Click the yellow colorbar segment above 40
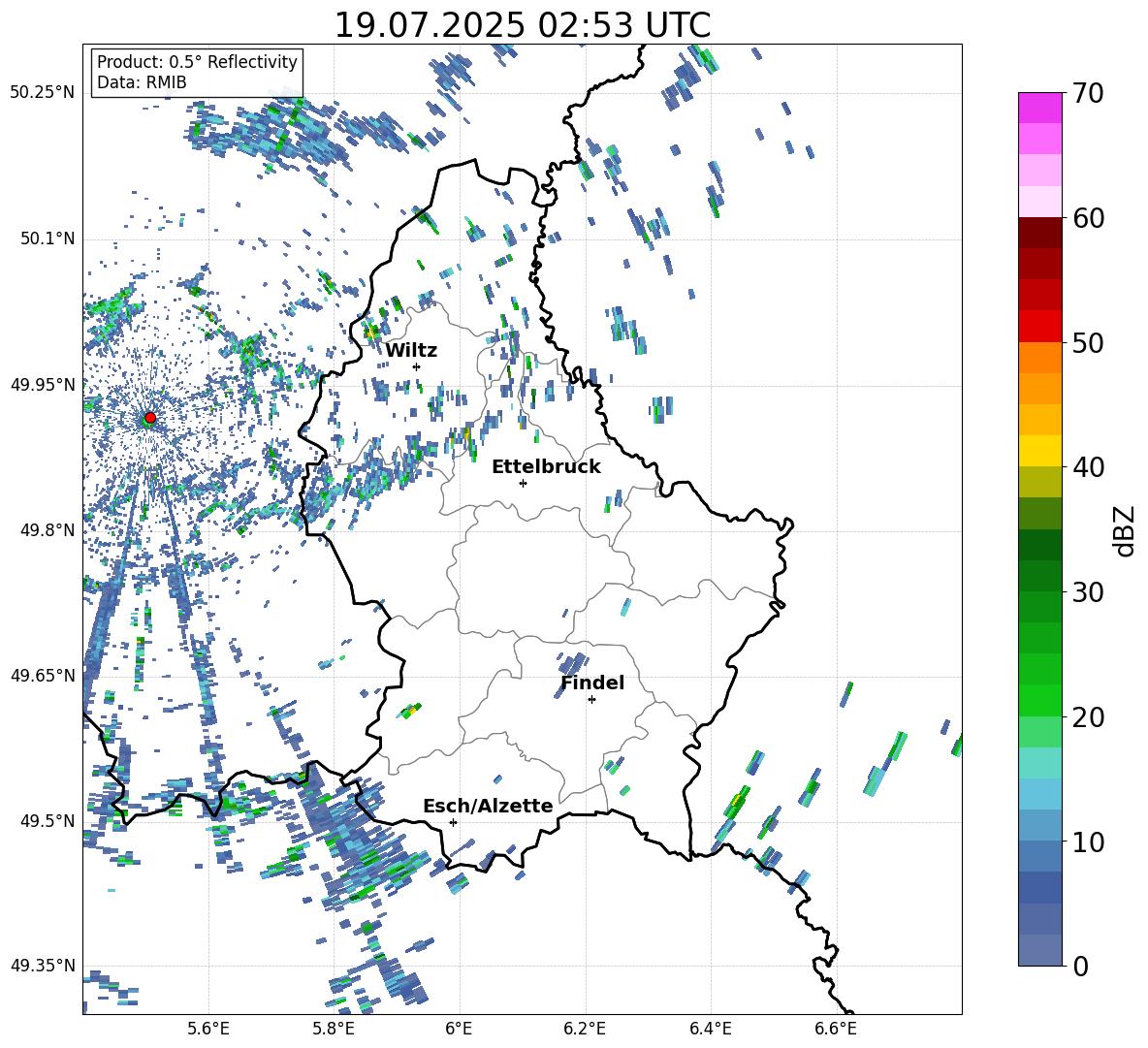 pos(1040,452)
